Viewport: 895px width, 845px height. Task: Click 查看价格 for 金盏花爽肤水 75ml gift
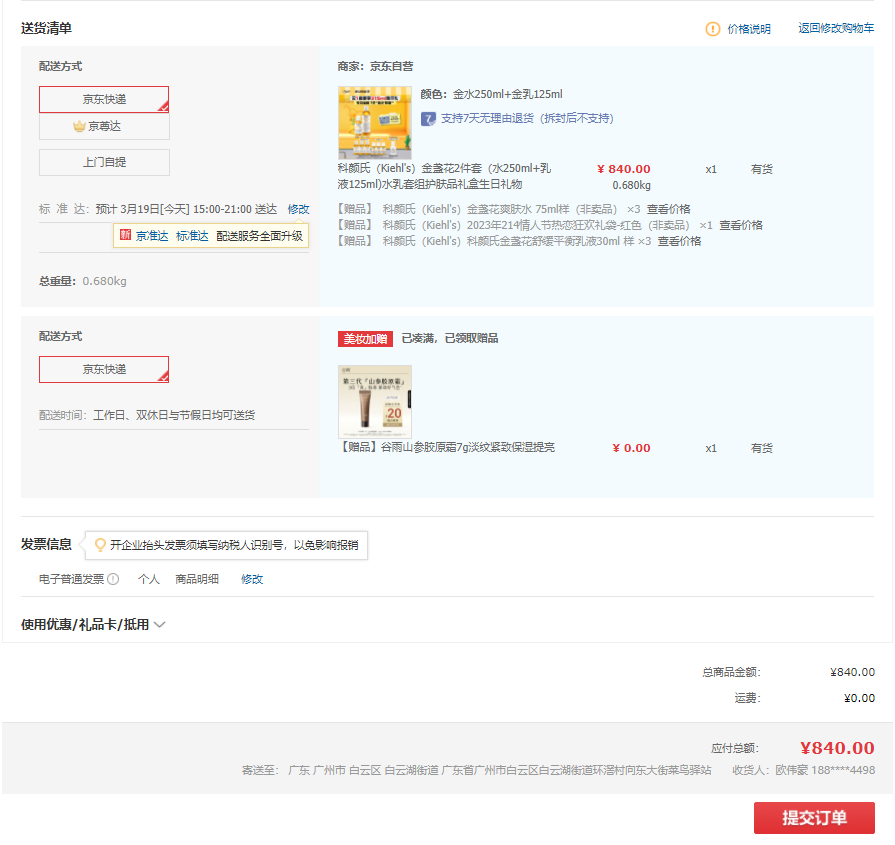point(668,209)
